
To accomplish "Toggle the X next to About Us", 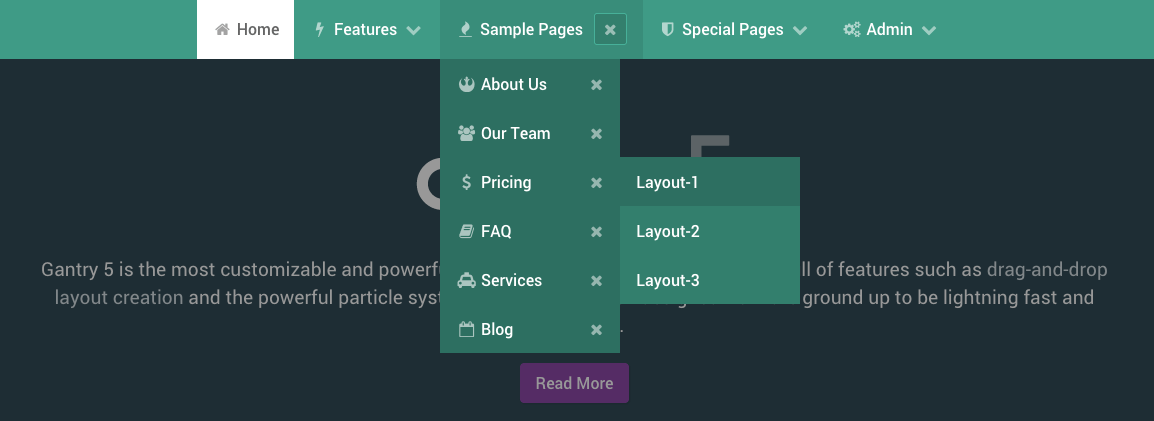I will pyautogui.click(x=597, y=85).
